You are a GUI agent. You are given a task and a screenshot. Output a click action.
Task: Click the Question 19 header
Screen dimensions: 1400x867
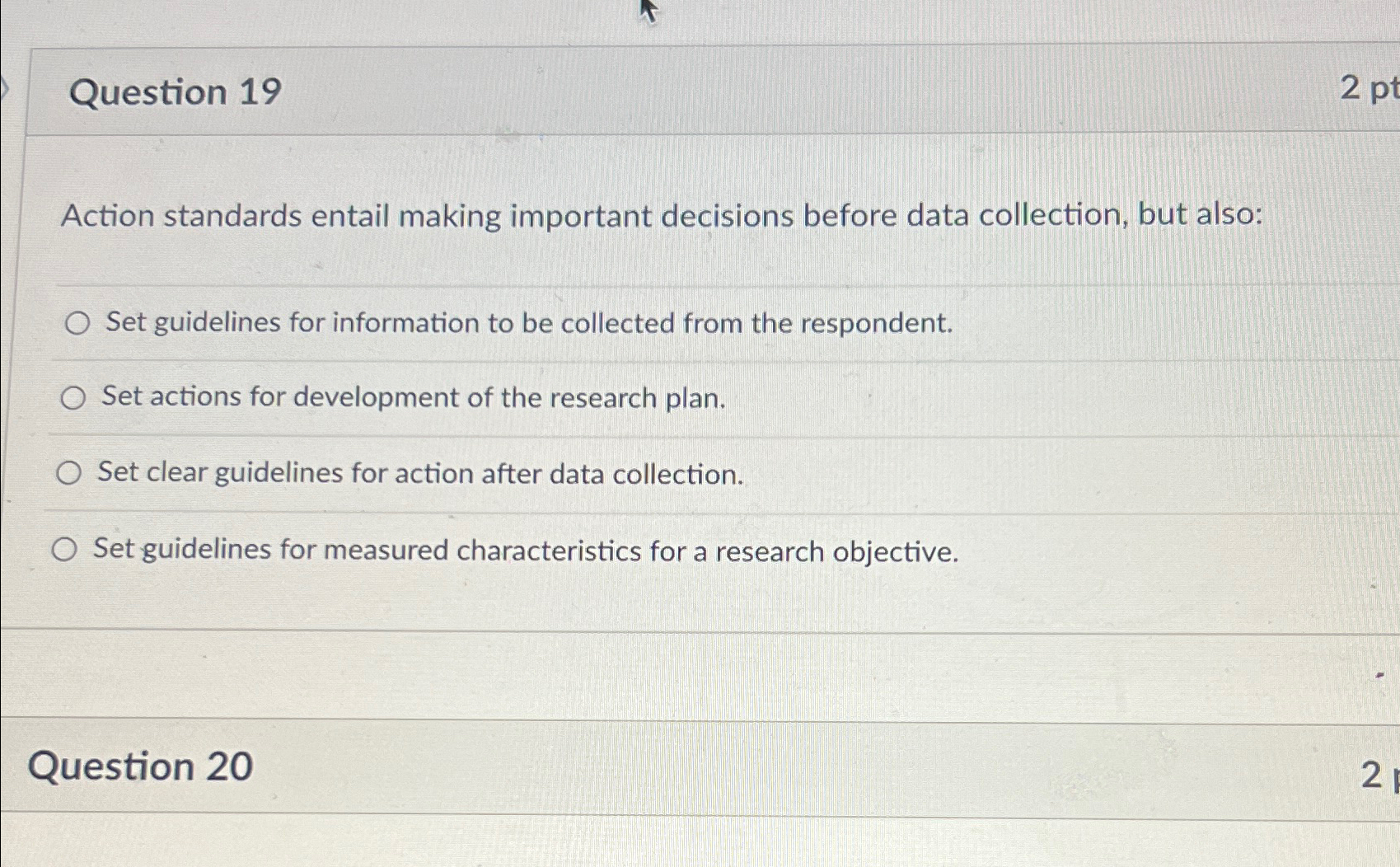click(x=176, y=91)
